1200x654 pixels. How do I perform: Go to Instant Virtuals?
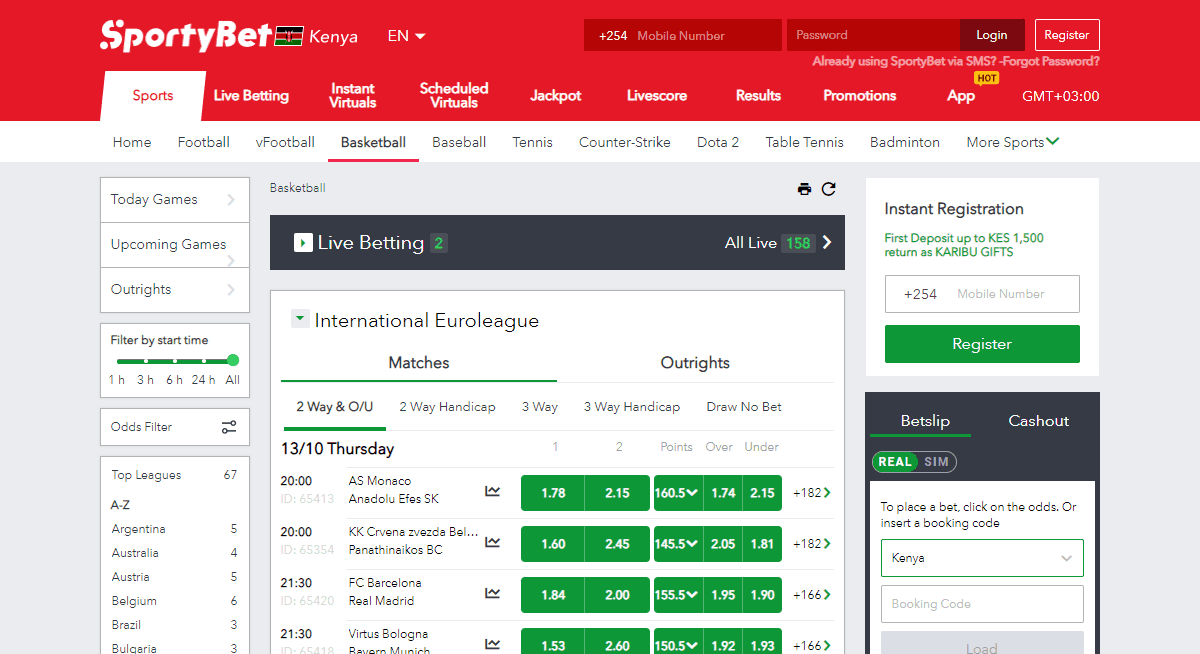353,96
